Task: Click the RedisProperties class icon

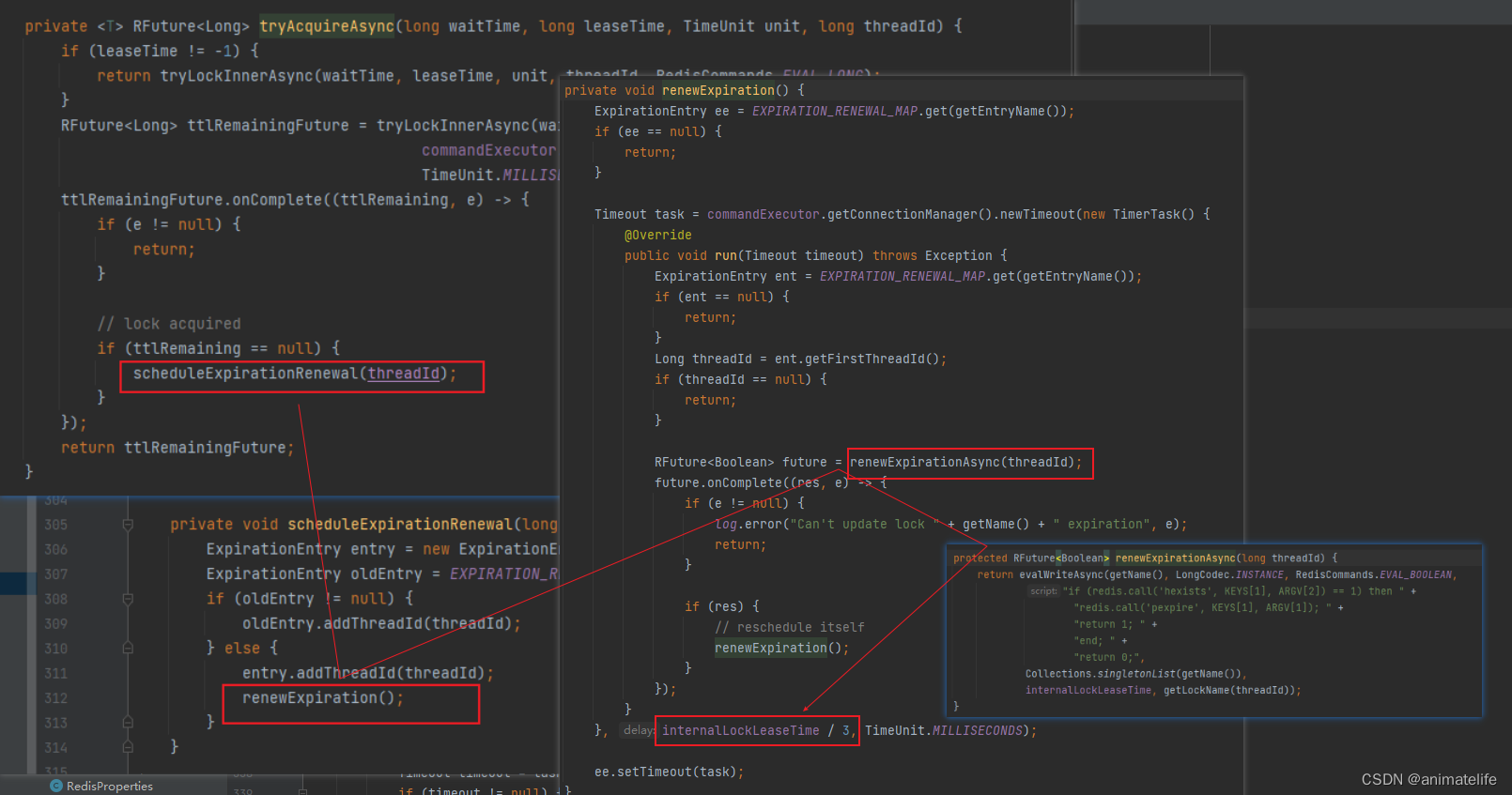Action: click(x=56, y=786)
